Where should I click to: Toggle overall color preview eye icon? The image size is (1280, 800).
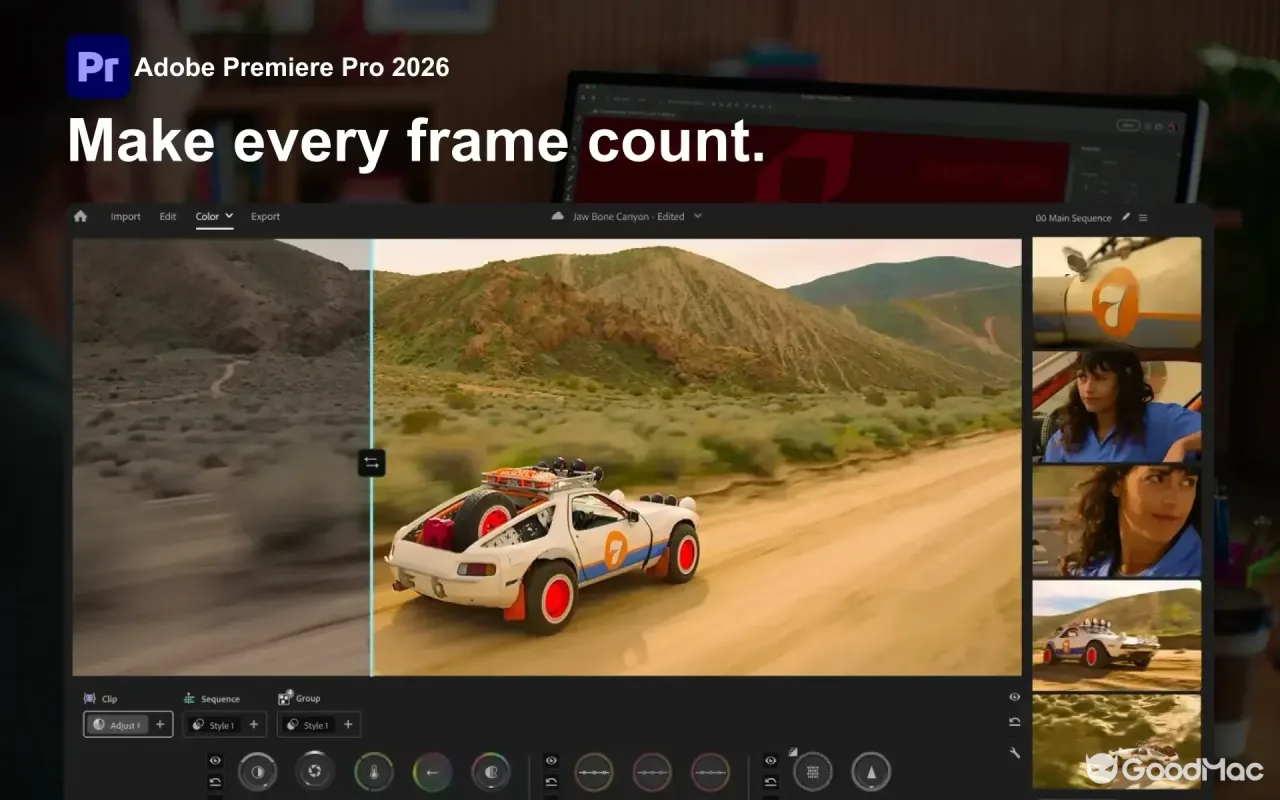[x=1014, y=697]
